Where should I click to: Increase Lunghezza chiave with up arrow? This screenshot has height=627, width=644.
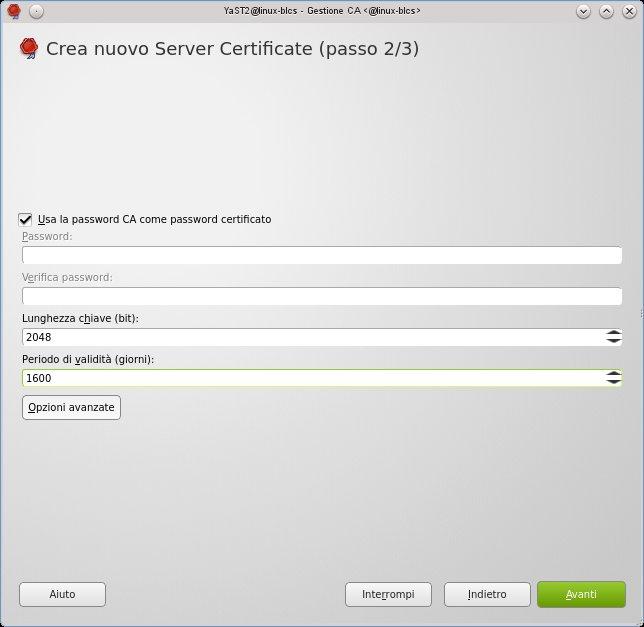(613, 333)
